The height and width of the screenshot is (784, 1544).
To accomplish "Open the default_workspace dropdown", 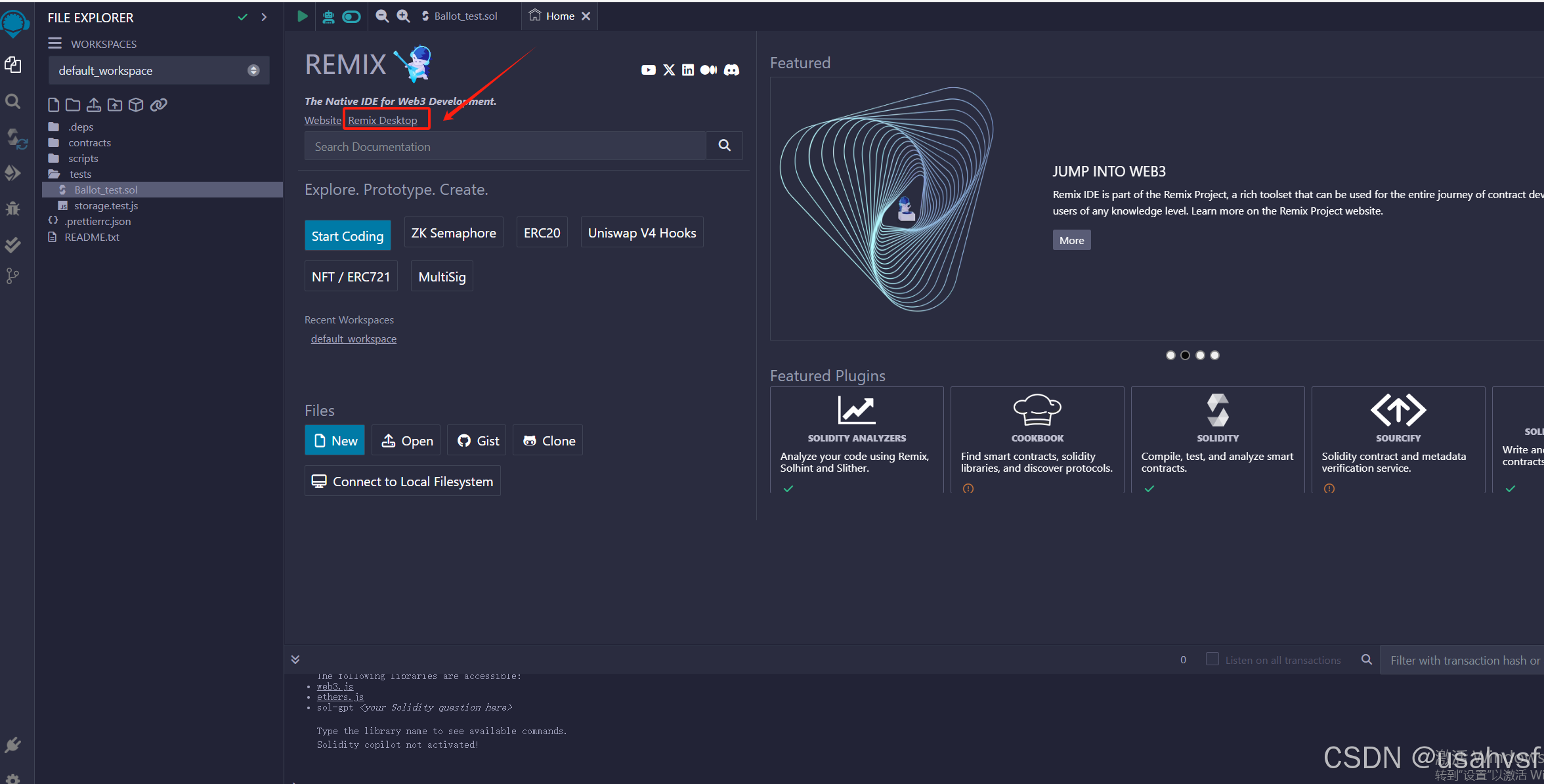I will [253, 70].
